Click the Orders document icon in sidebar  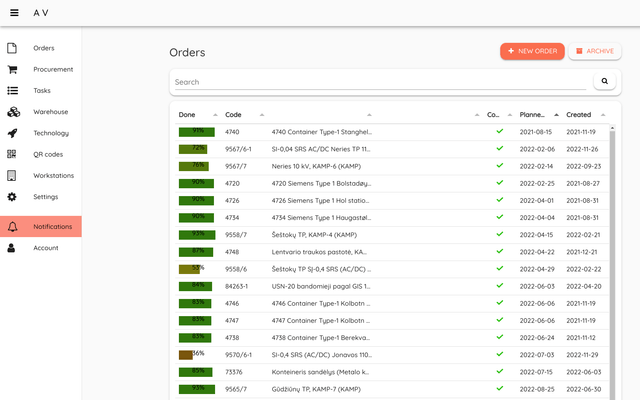(12, 48)
